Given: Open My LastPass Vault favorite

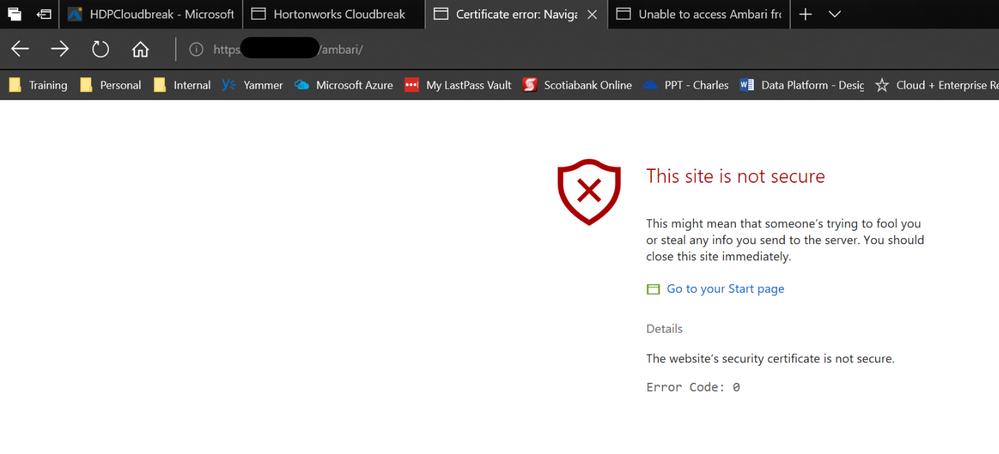Looking at the screenshot, I should (x=458, y=85).
